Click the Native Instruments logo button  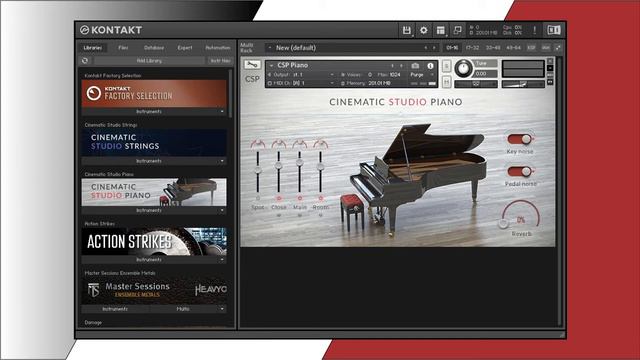553,30
